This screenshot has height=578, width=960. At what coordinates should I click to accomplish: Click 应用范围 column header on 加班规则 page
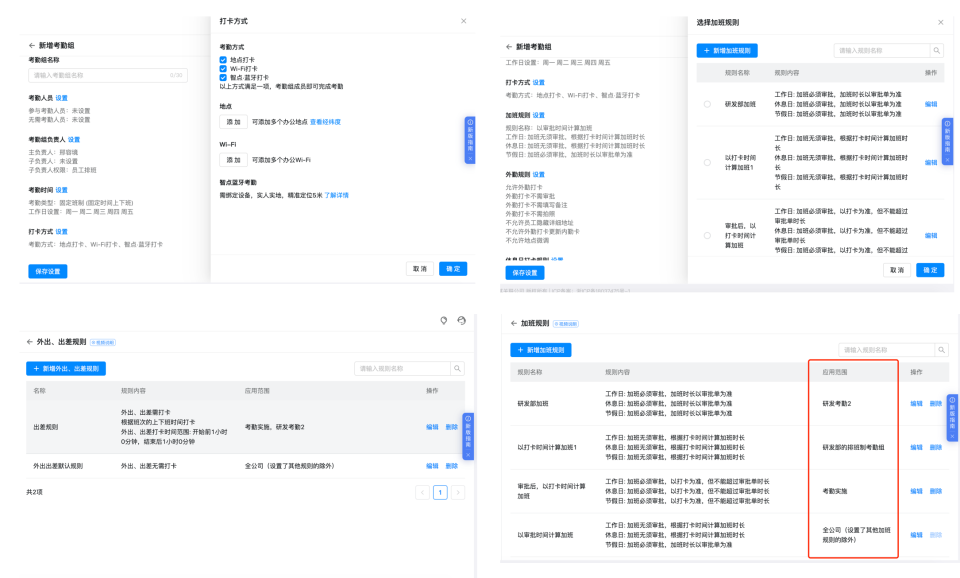[x=834, y=372]
